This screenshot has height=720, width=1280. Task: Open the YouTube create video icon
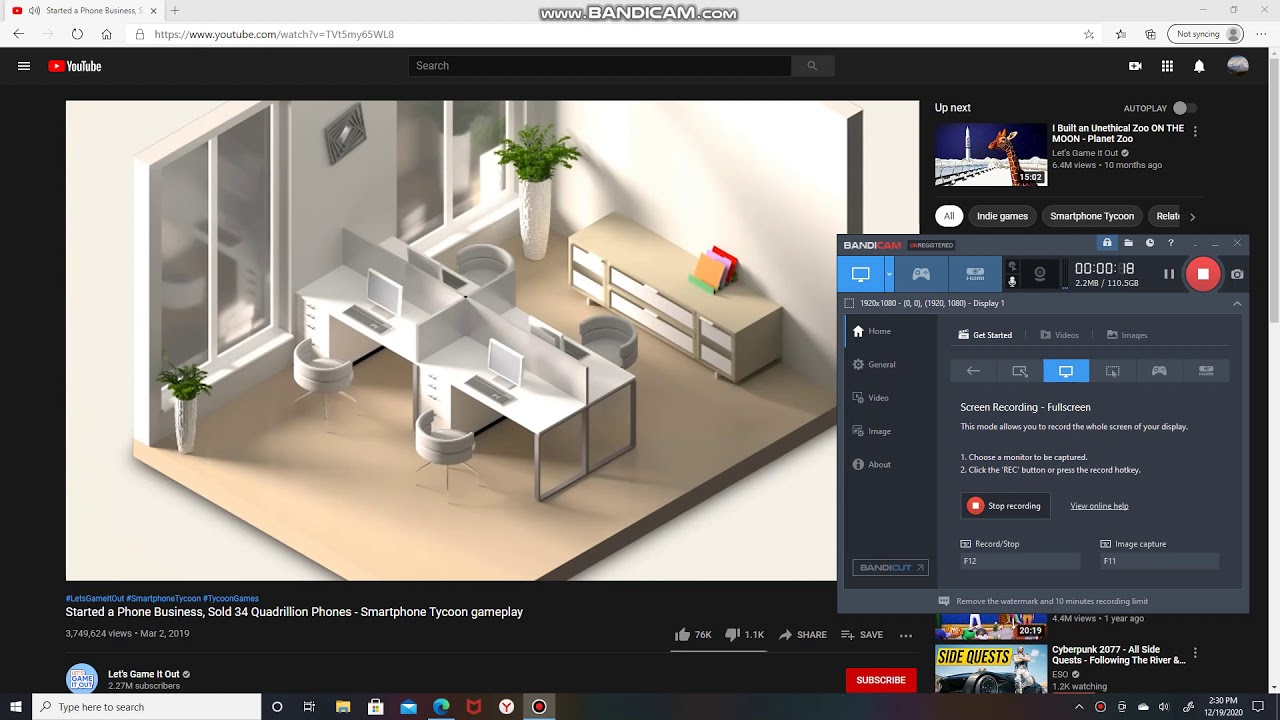(1135, 66)
